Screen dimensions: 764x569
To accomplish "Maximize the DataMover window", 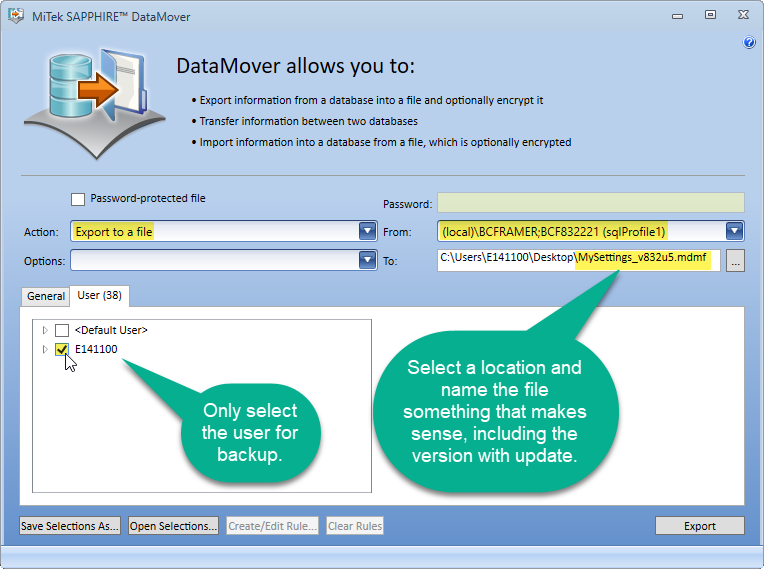I will 710,15.
